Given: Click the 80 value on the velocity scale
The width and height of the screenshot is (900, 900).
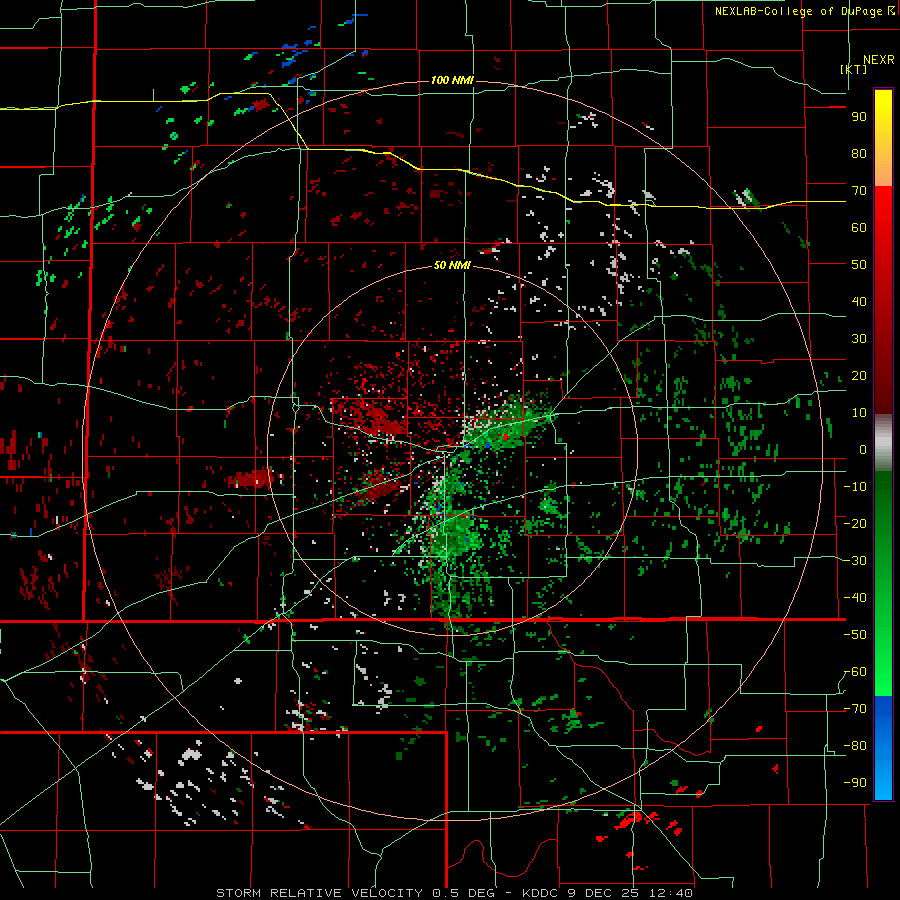Looking at the screenshot, I should coord(859,153).
